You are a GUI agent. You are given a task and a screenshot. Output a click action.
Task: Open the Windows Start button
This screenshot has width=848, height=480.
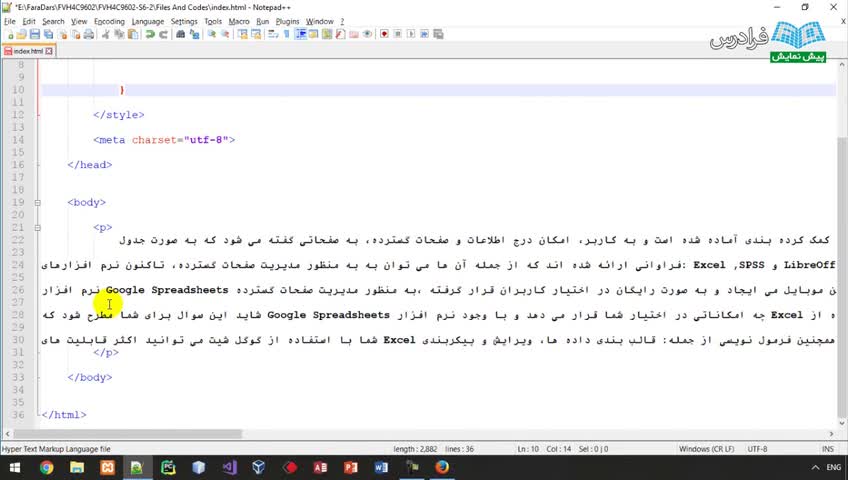click(x=15, y=467)
